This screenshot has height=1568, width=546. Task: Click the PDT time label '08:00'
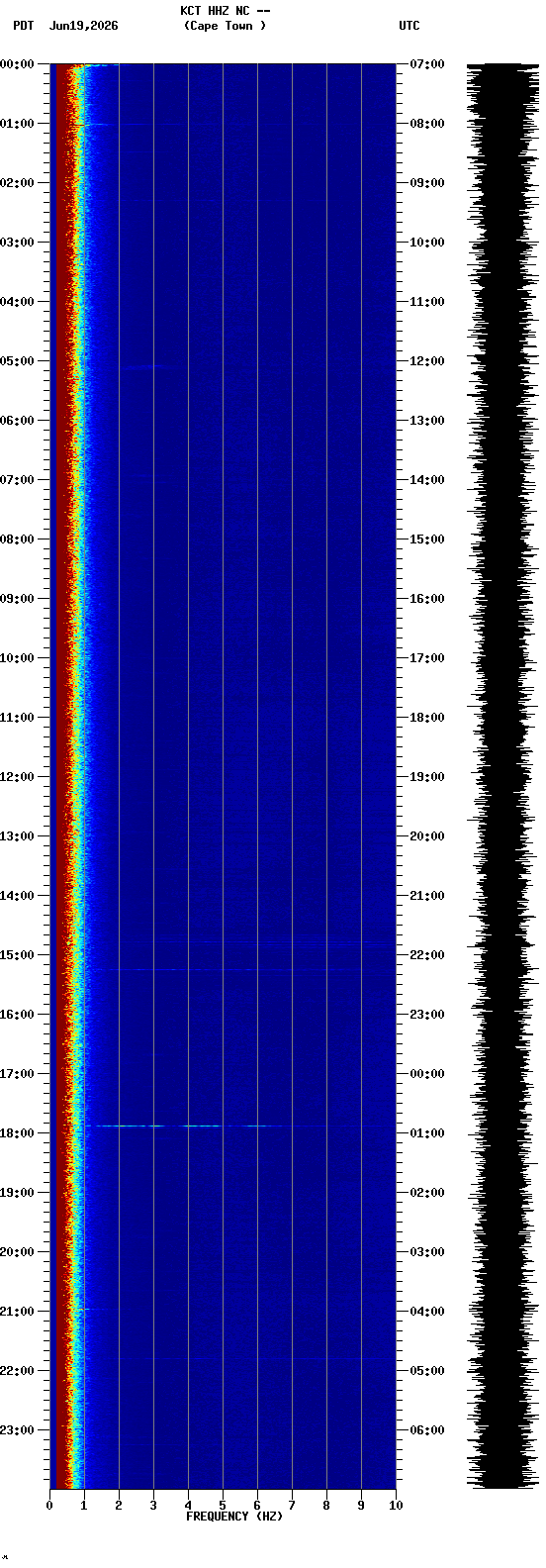[x=17, y=539]
